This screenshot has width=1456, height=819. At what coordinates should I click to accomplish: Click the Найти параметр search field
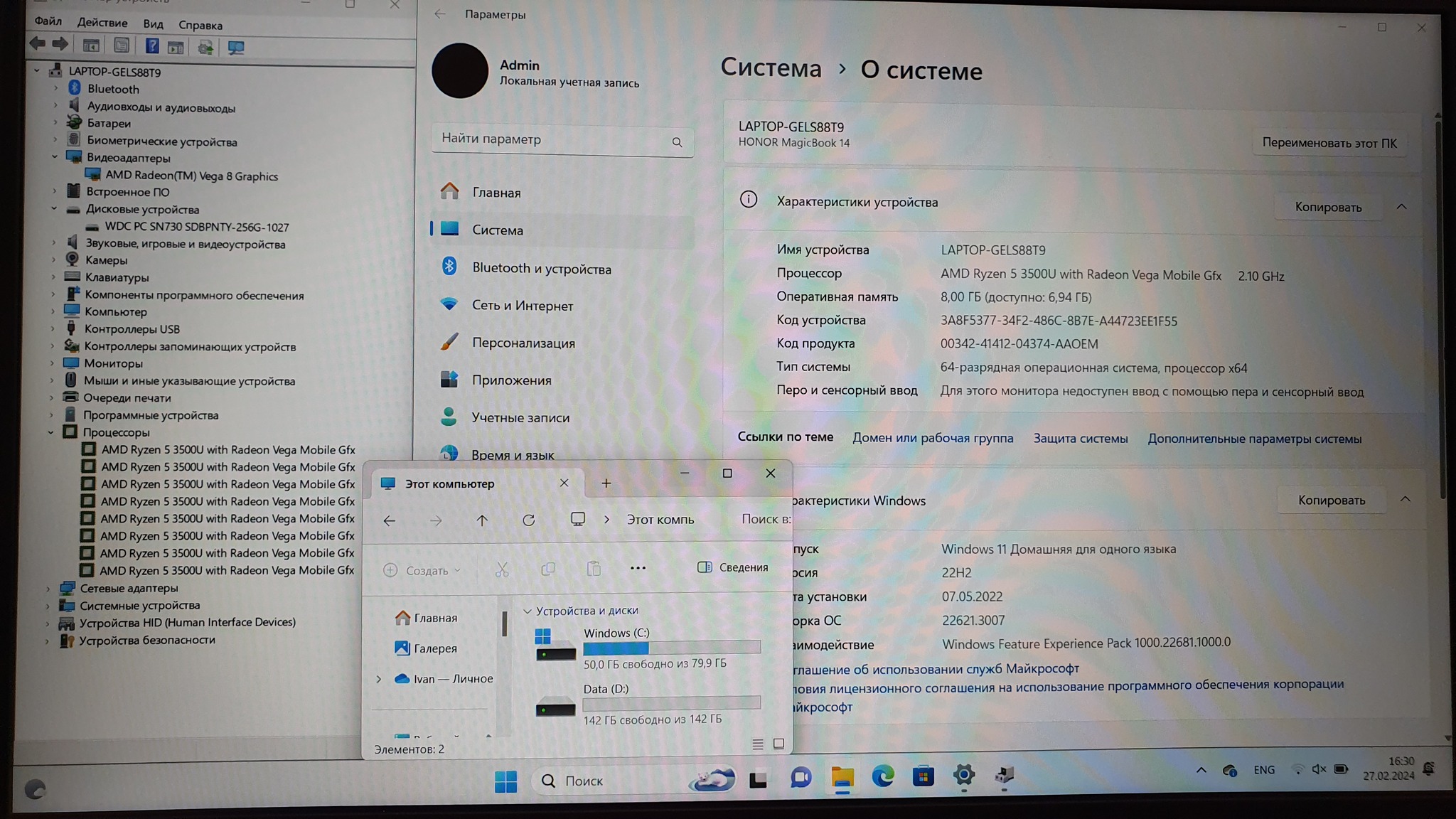tap(555, 139)
